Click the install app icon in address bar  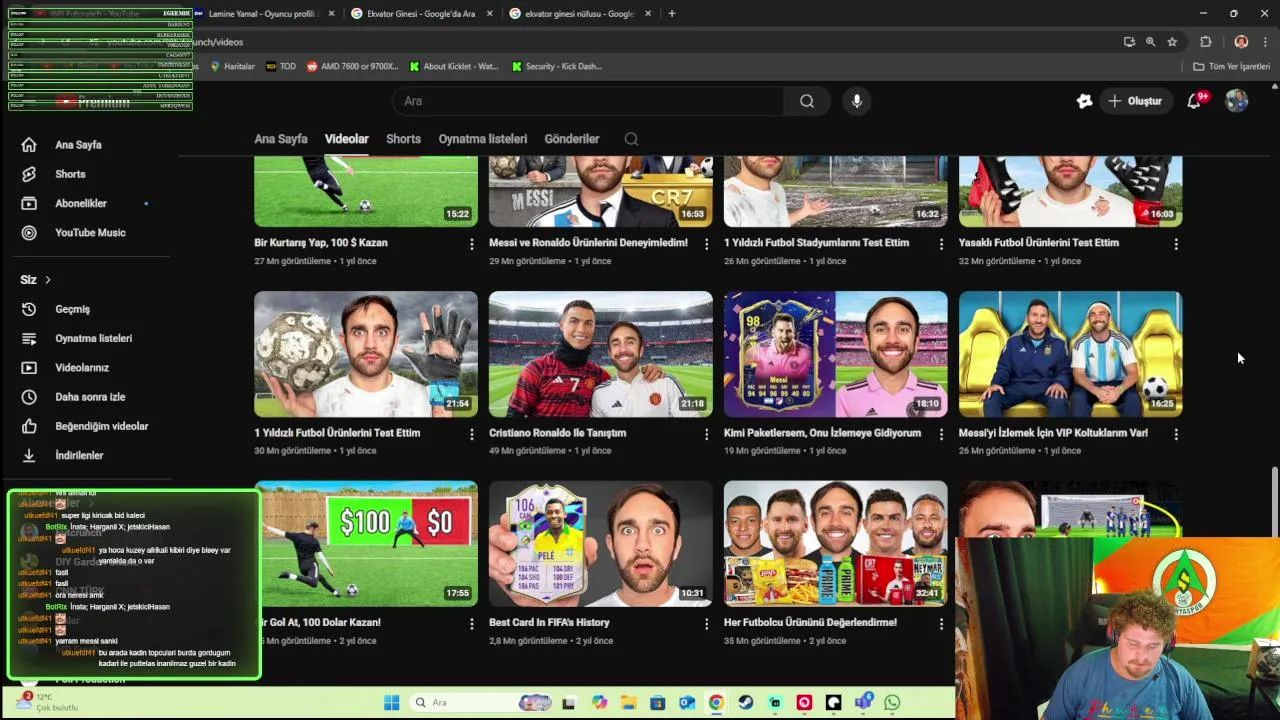click(x=1129, y=42)
